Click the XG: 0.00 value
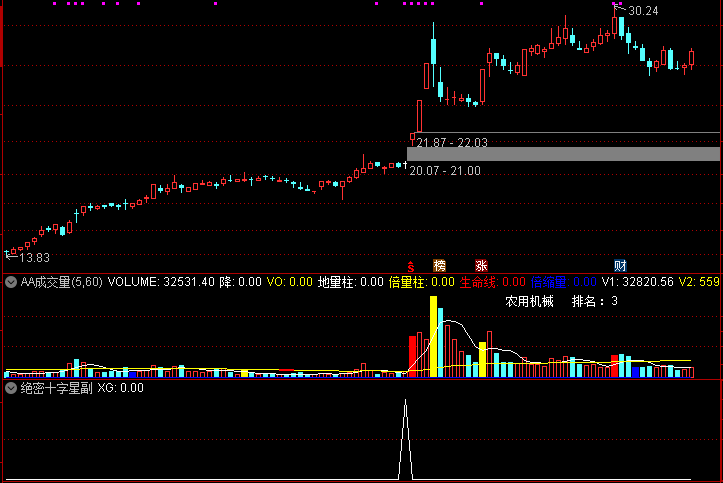Screen dimensions: 723x483 pyautogui.click(x=120, y=388)
